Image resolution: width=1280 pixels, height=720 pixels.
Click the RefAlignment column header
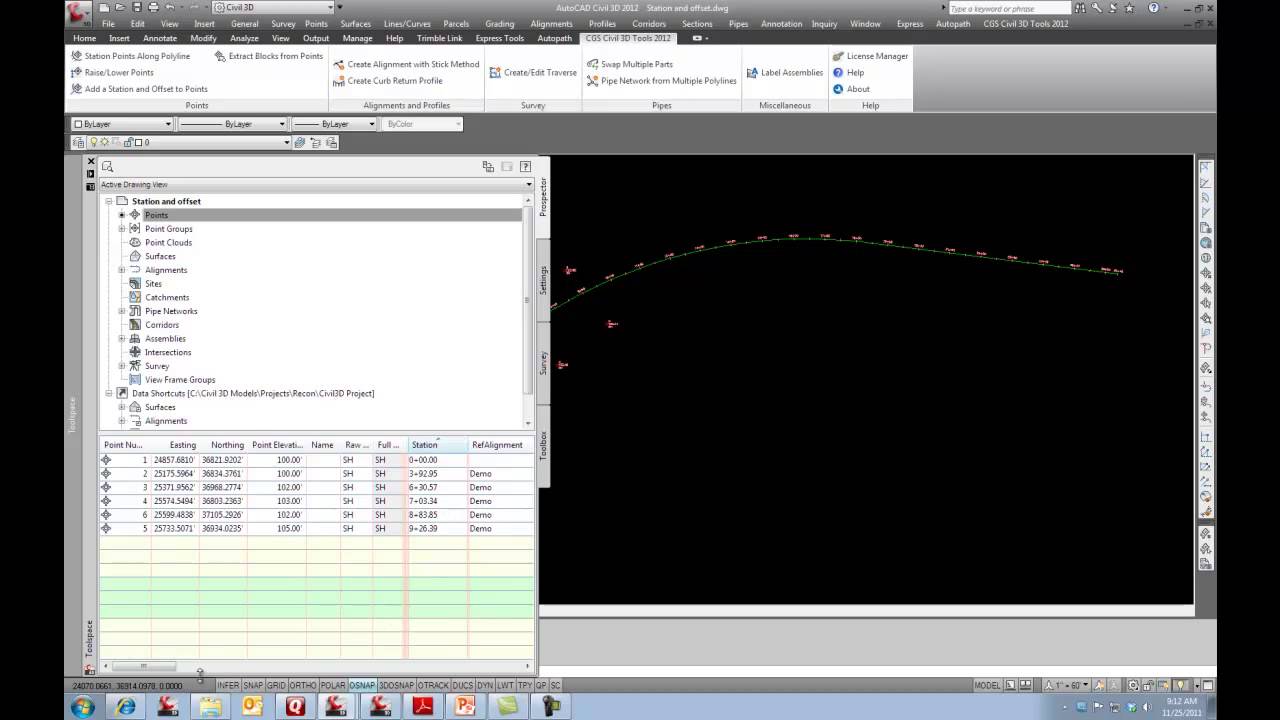coord(501,445)
